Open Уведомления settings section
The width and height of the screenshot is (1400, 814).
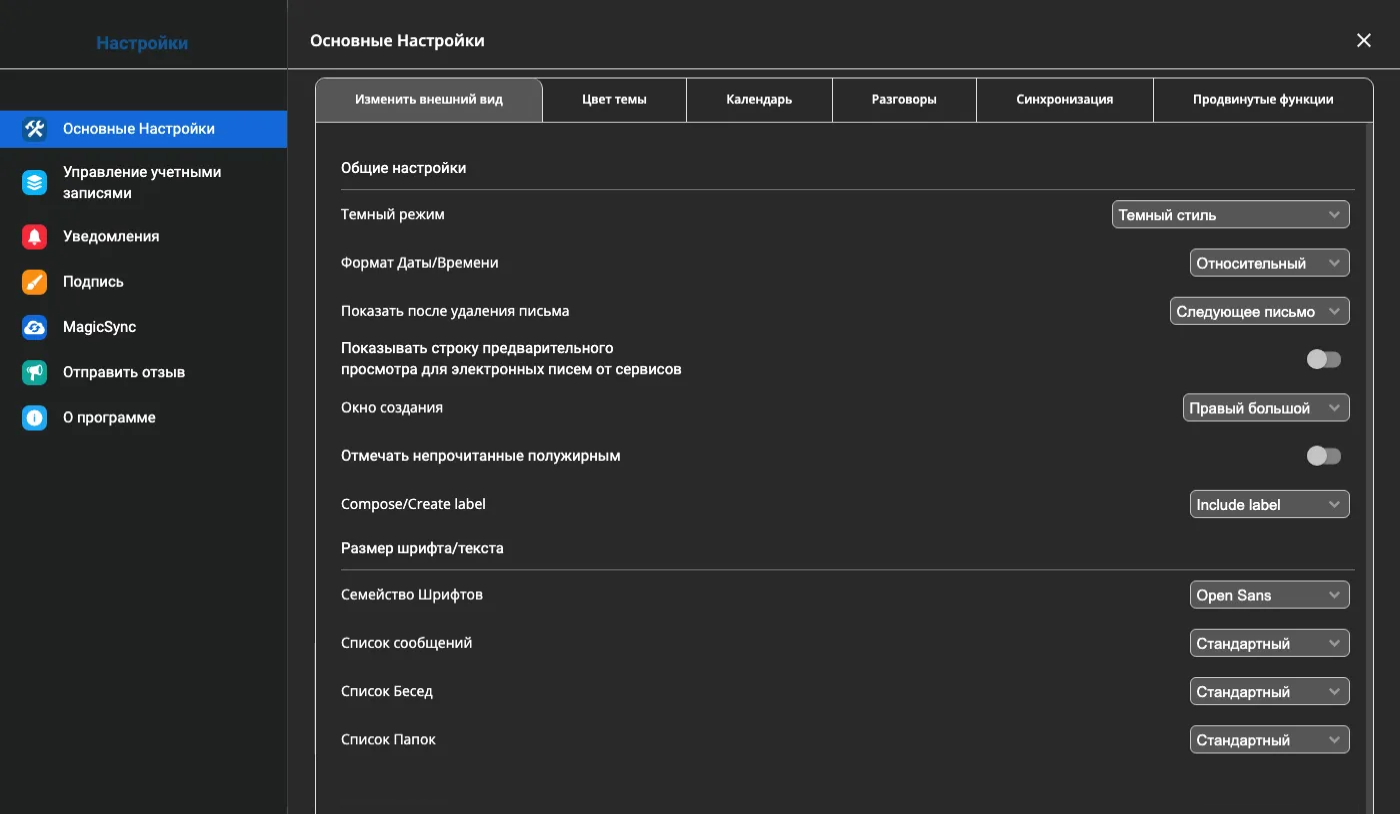click(x=143, y=237)
